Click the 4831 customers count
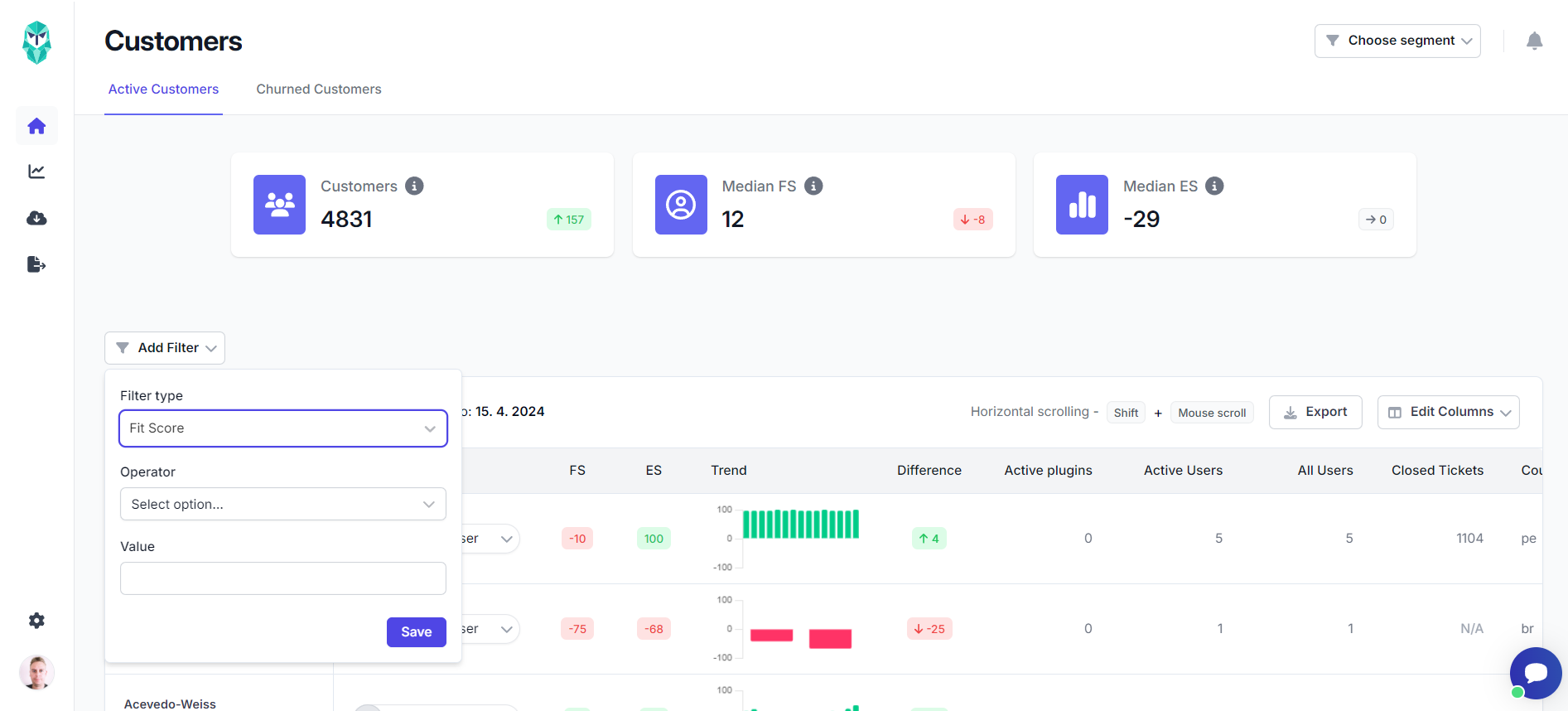The image size is (1568, 711). click(346, 220)
